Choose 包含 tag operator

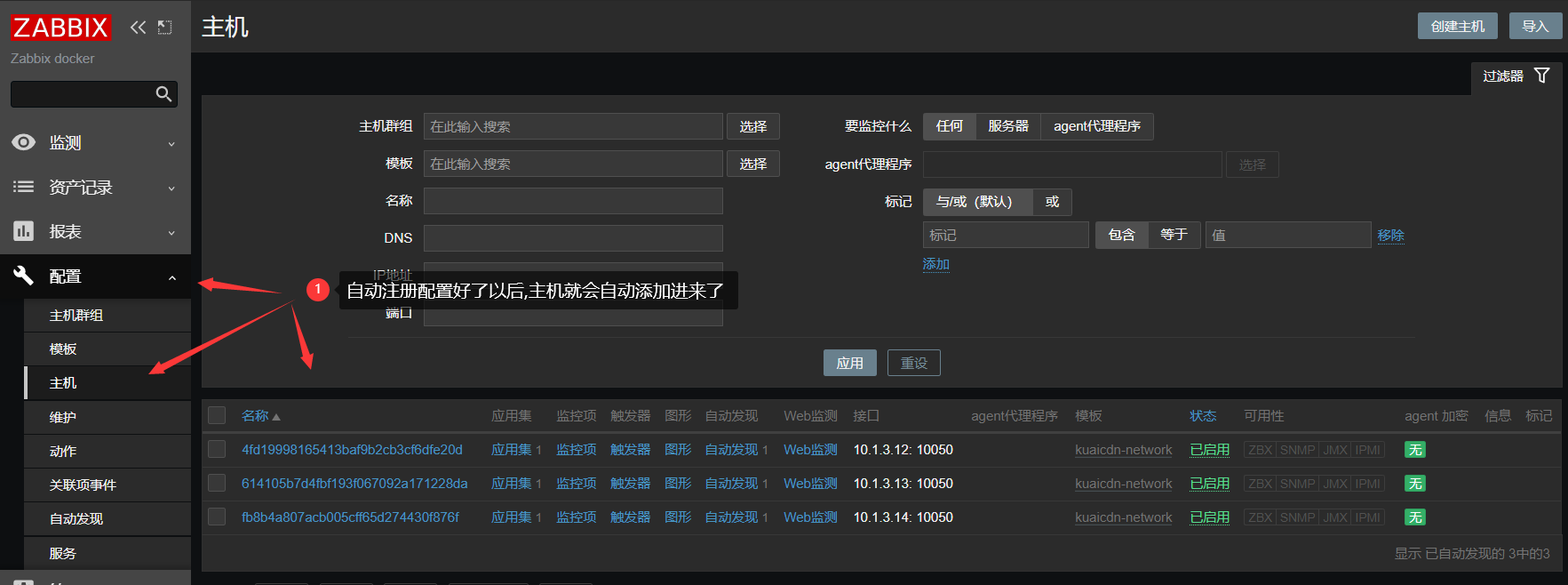[1121, 235]
